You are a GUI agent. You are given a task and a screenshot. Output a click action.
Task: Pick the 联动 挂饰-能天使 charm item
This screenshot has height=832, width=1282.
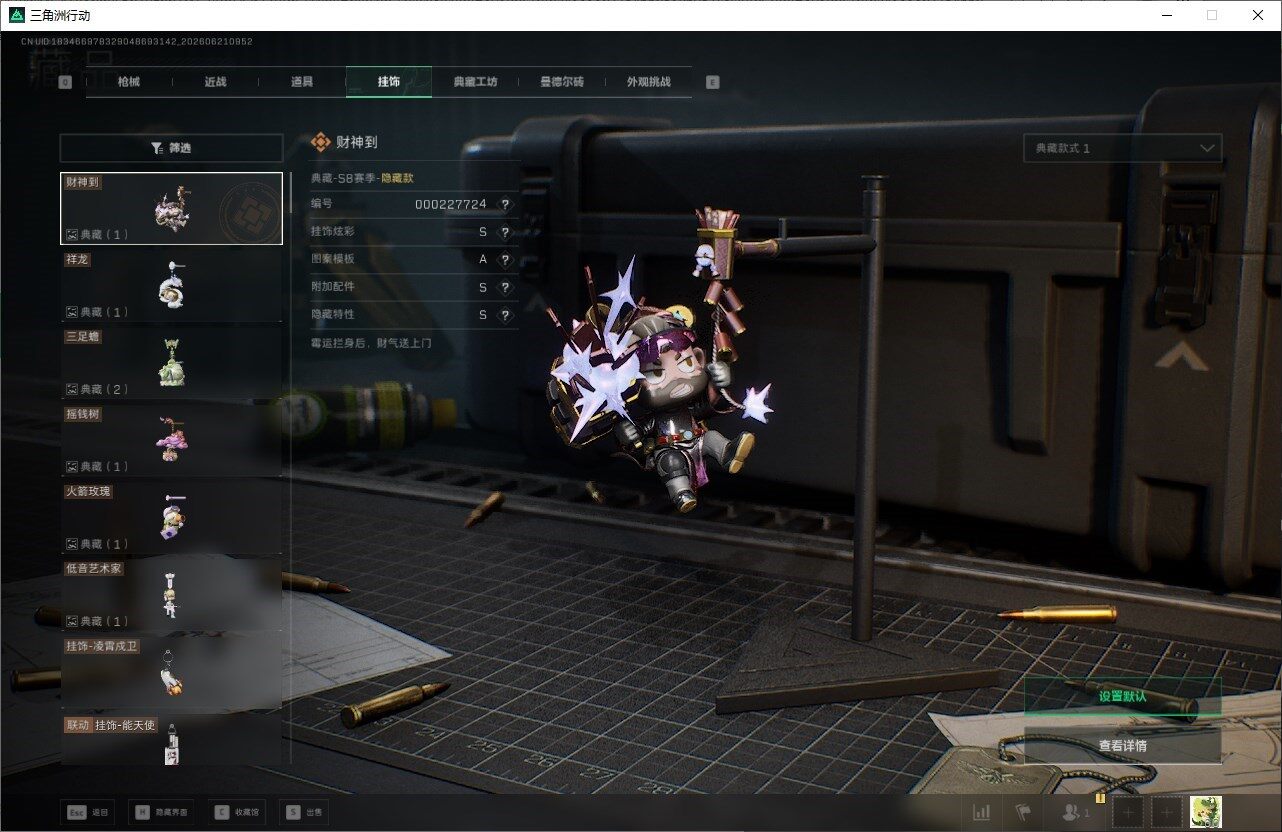[x=171, y=740]
